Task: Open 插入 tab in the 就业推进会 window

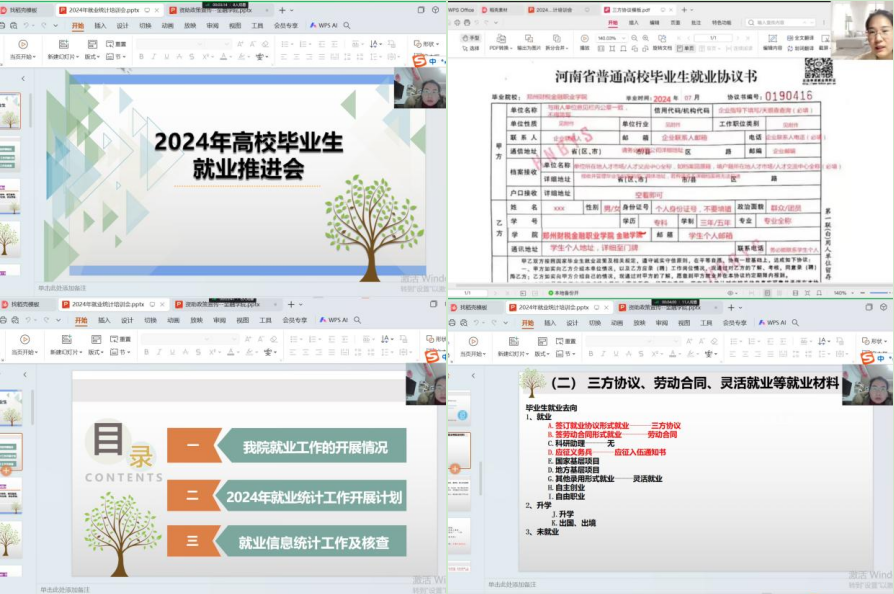Action: coord(100,26)
